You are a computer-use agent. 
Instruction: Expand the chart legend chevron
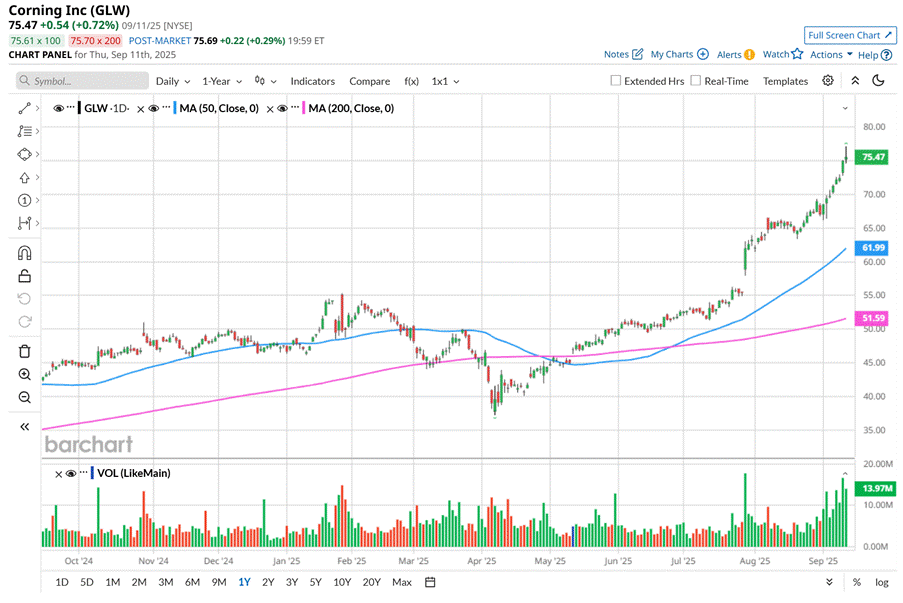(x=845, y=108)
